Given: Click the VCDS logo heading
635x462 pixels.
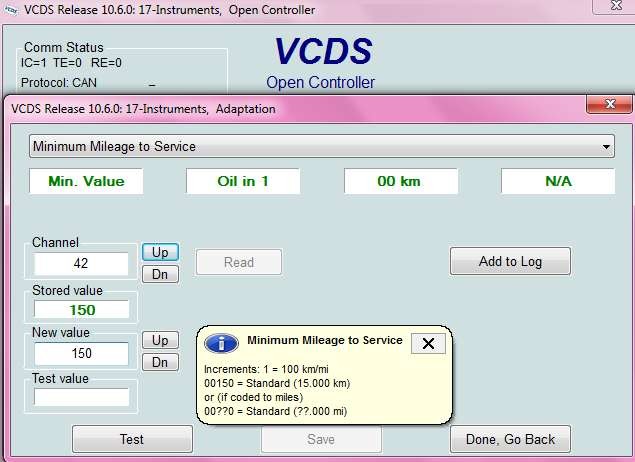Looking at the screenshot, I should pyautogui.click(x=323, y=51).
